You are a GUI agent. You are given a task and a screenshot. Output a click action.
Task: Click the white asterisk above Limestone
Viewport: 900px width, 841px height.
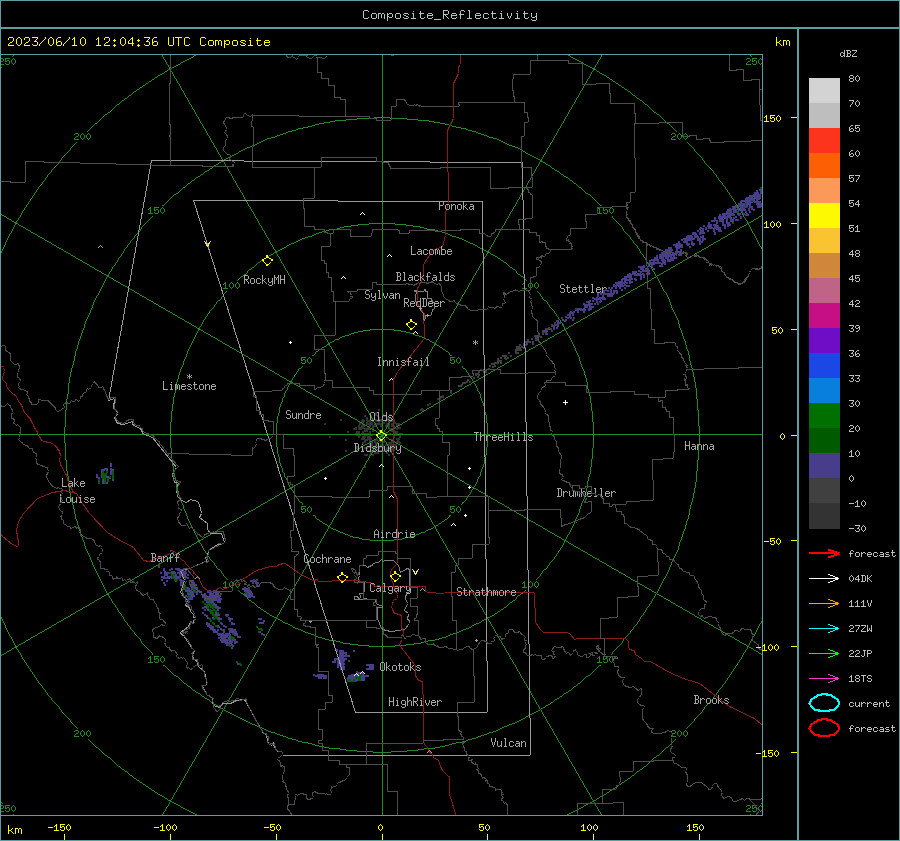189,377
